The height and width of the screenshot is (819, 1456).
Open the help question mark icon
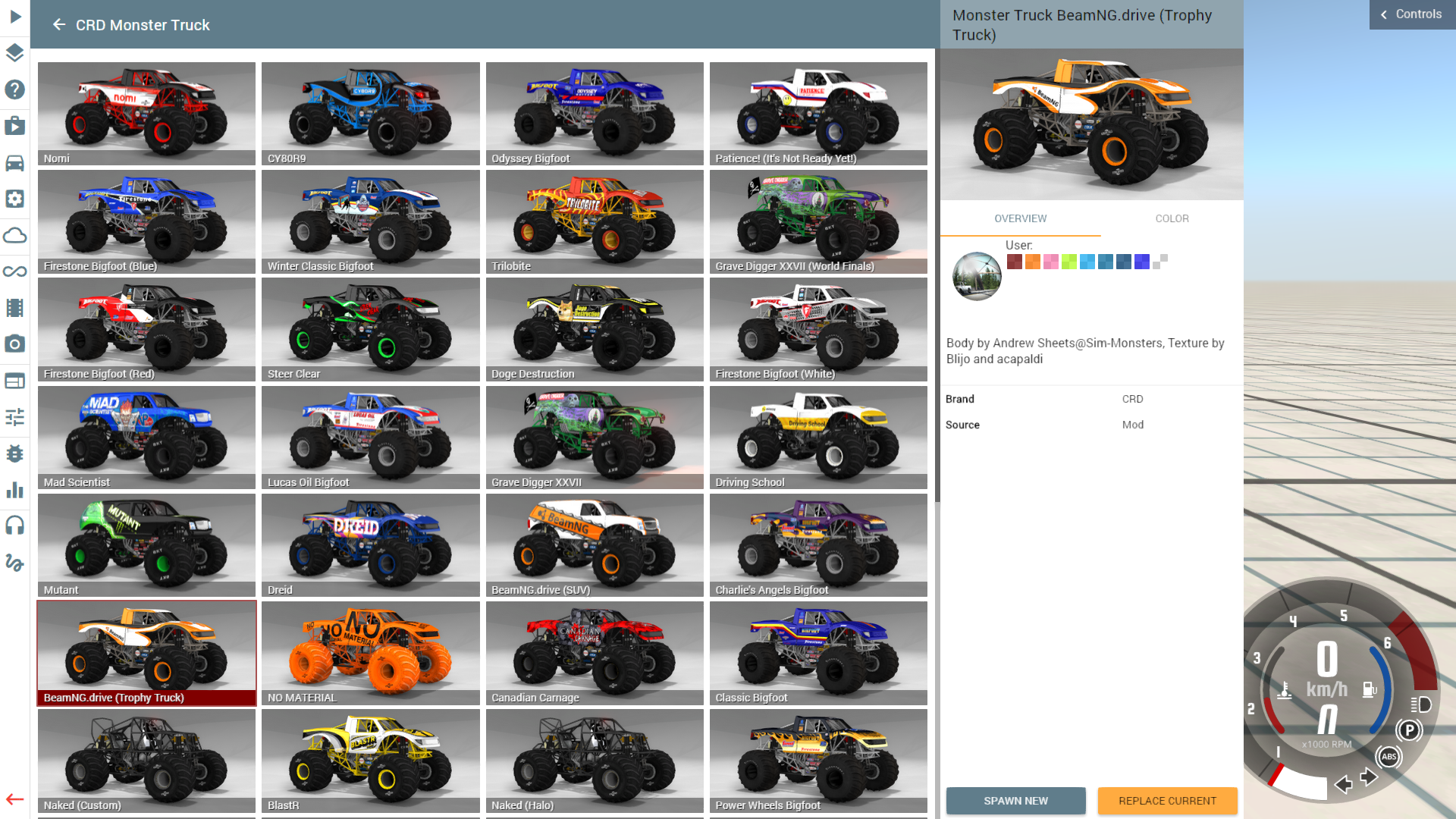pyautogui.click(x=15, y=89)
